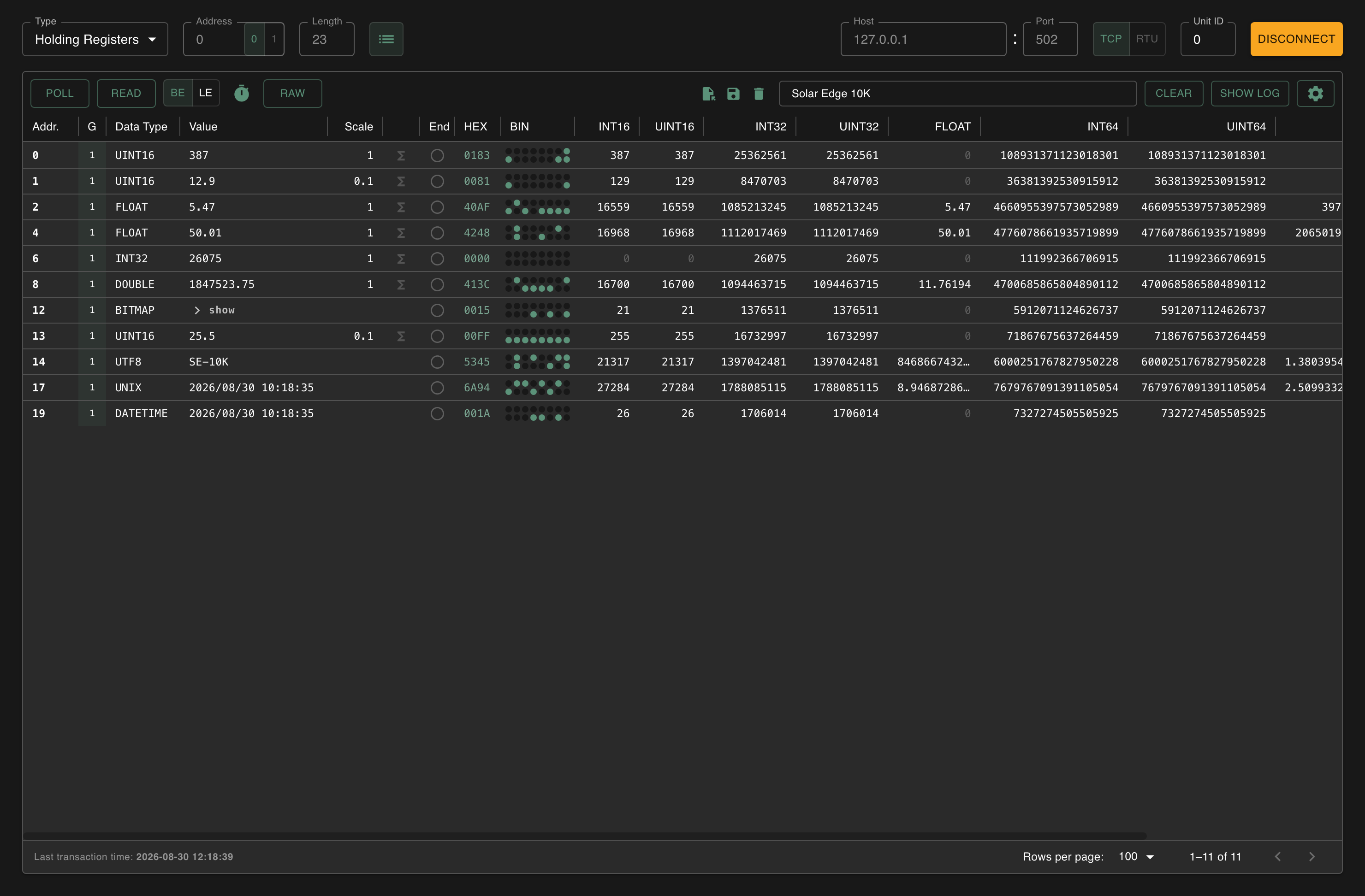The height and width of the screenshot is (896, 1365).
Task: Click the DOUBLE value 1847523.75
Action: (222, 284)
